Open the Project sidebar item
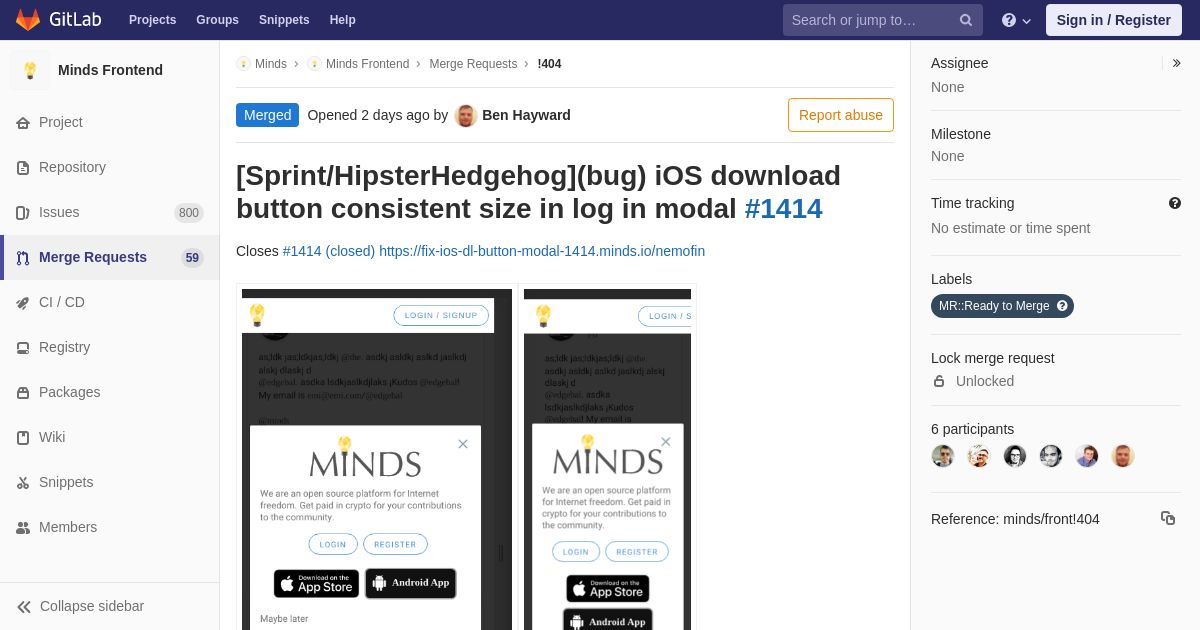 (x=110, y=122)
